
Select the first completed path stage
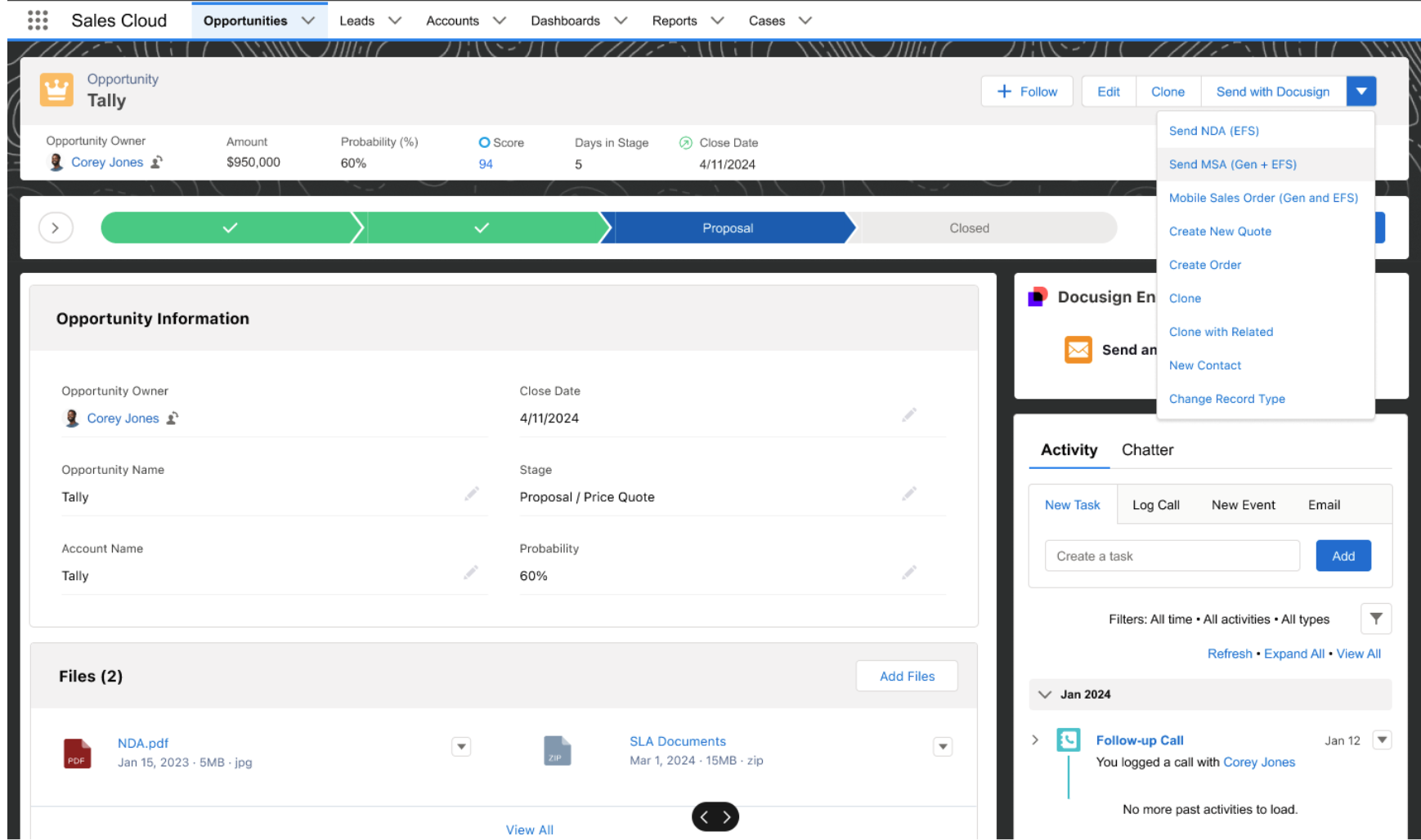pyautogui.click(x=230, y=228)
